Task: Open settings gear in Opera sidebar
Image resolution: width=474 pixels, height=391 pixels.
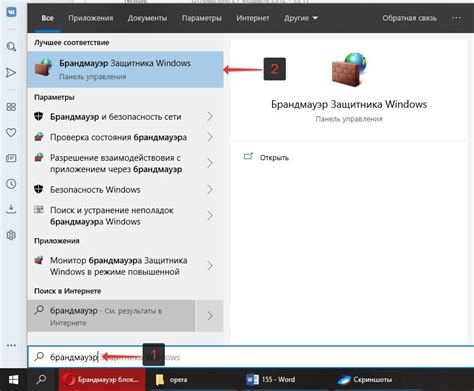Action: click(x=11, y=235)
